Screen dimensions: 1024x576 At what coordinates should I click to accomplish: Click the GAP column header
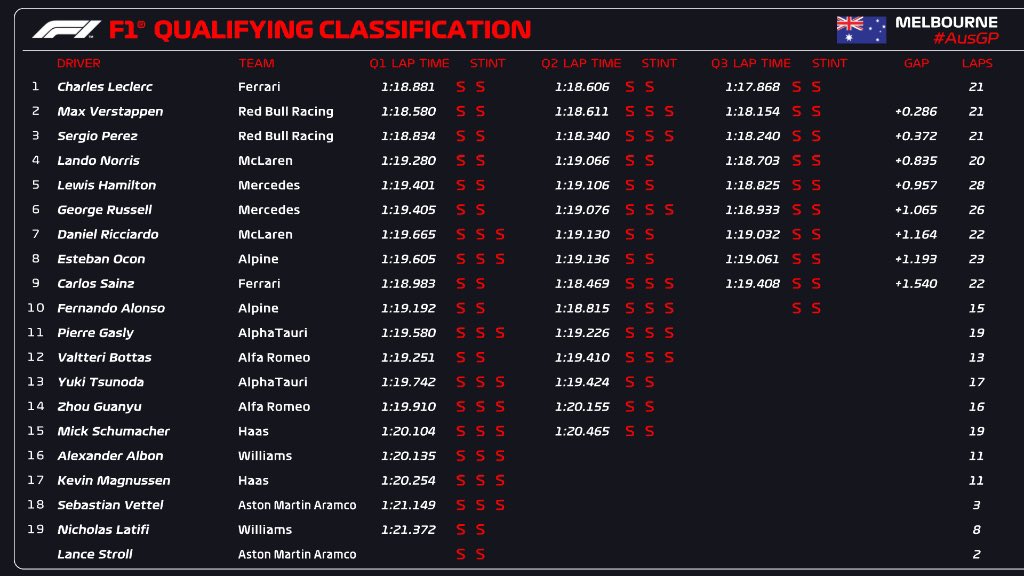pos(916,63)
